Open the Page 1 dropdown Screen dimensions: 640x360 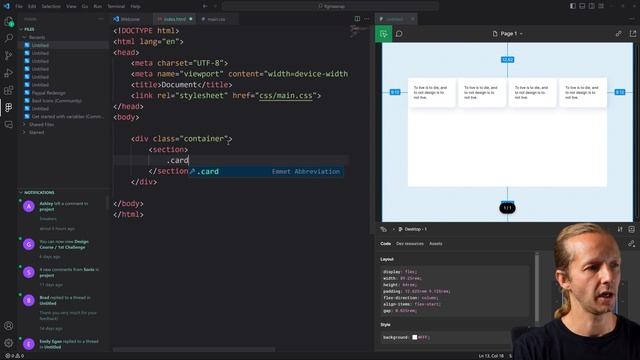[507, 33]
